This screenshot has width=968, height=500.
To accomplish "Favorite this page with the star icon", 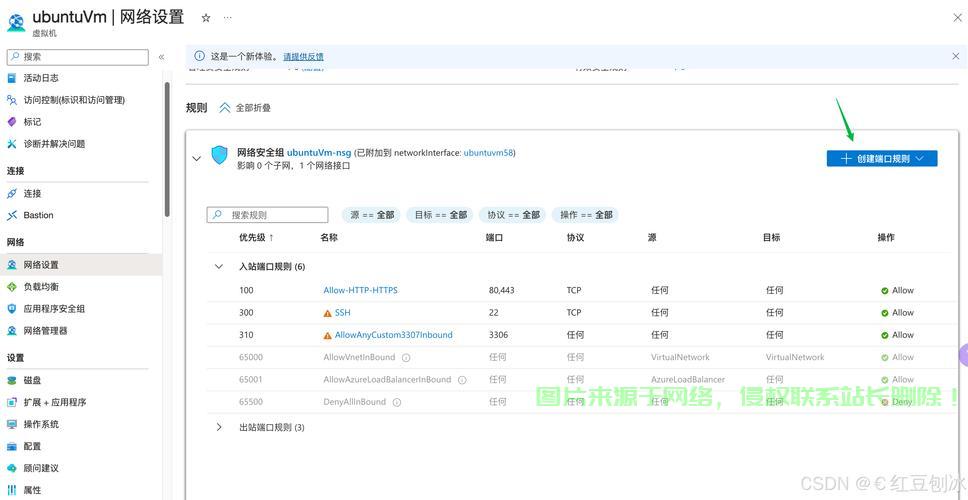I will point(206,18).
